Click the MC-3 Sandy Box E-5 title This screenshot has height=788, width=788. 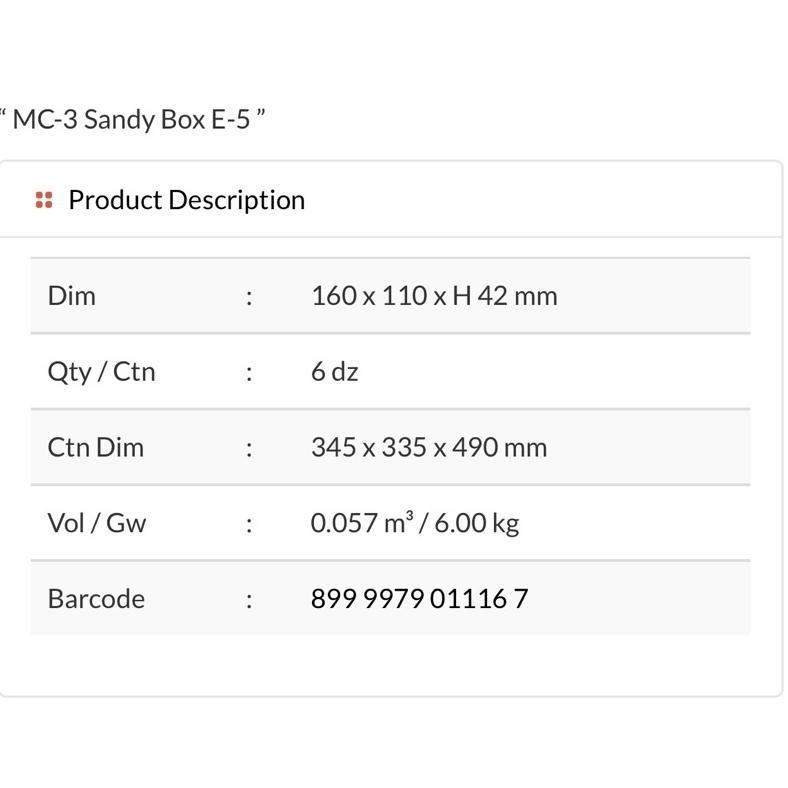click(132, 120)
